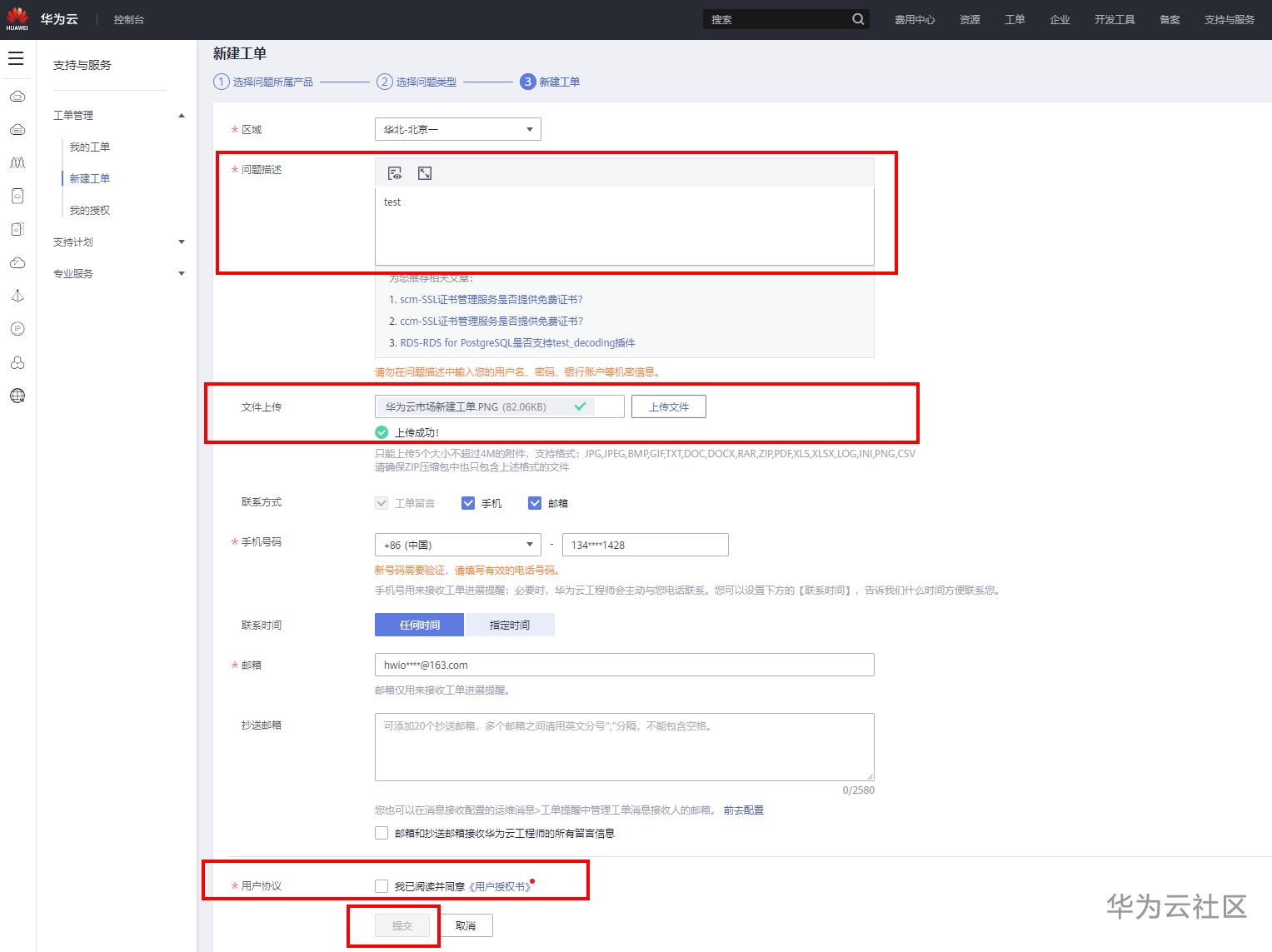Toggle the 手机 contact checkbox
The image size is (1272, 952).
(468, 503)
